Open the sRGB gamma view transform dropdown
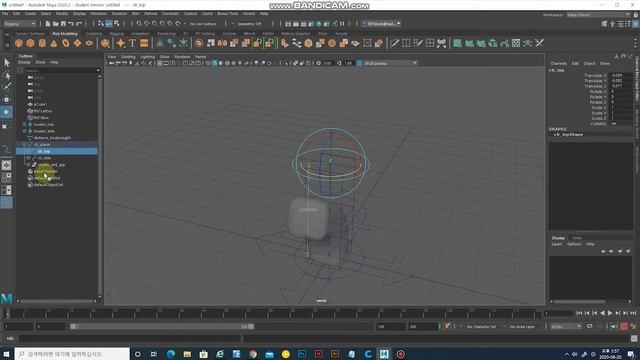 point(390,63)
